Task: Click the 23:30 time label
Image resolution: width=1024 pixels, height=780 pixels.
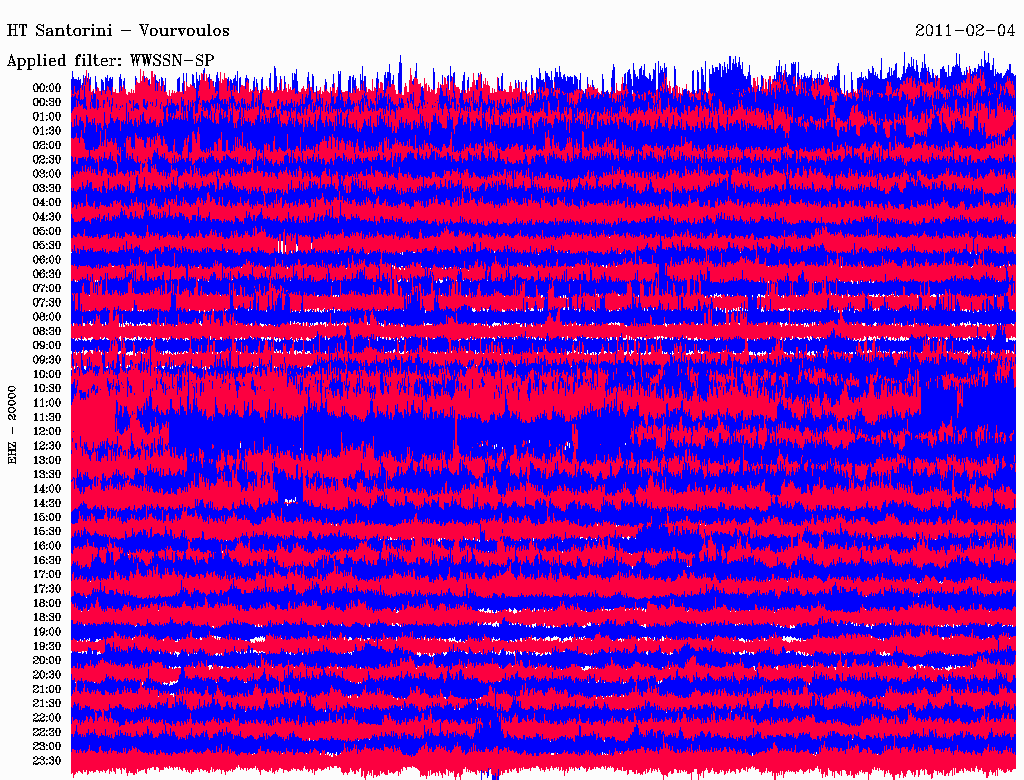Action: 47,761
